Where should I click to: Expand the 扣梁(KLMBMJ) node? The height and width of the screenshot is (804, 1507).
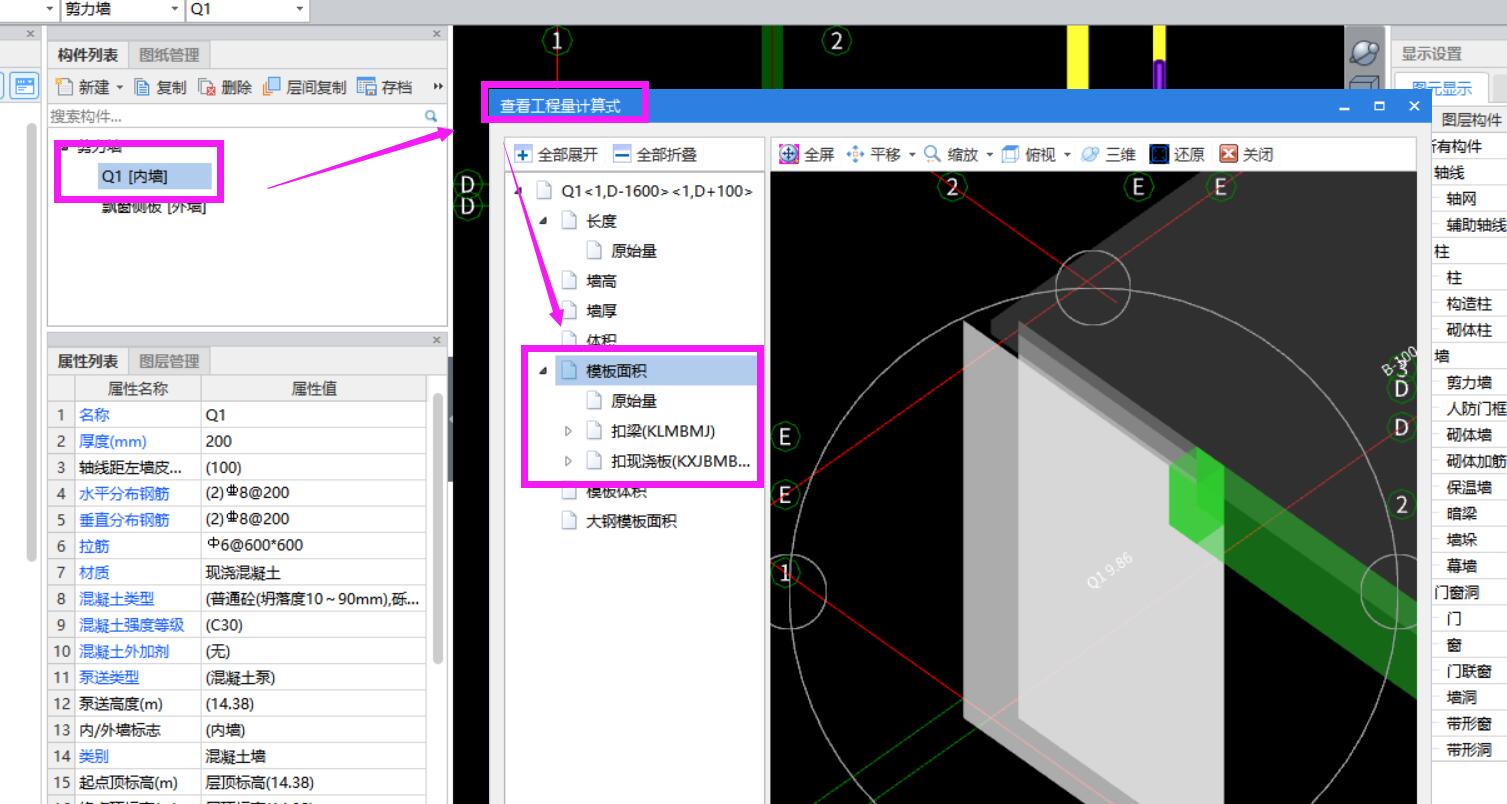(x=568, y=432)
